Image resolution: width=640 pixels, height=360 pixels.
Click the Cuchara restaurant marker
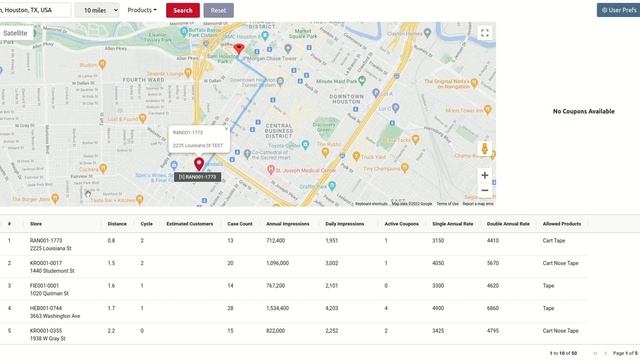pyautogui.click(x=103, y=168)
